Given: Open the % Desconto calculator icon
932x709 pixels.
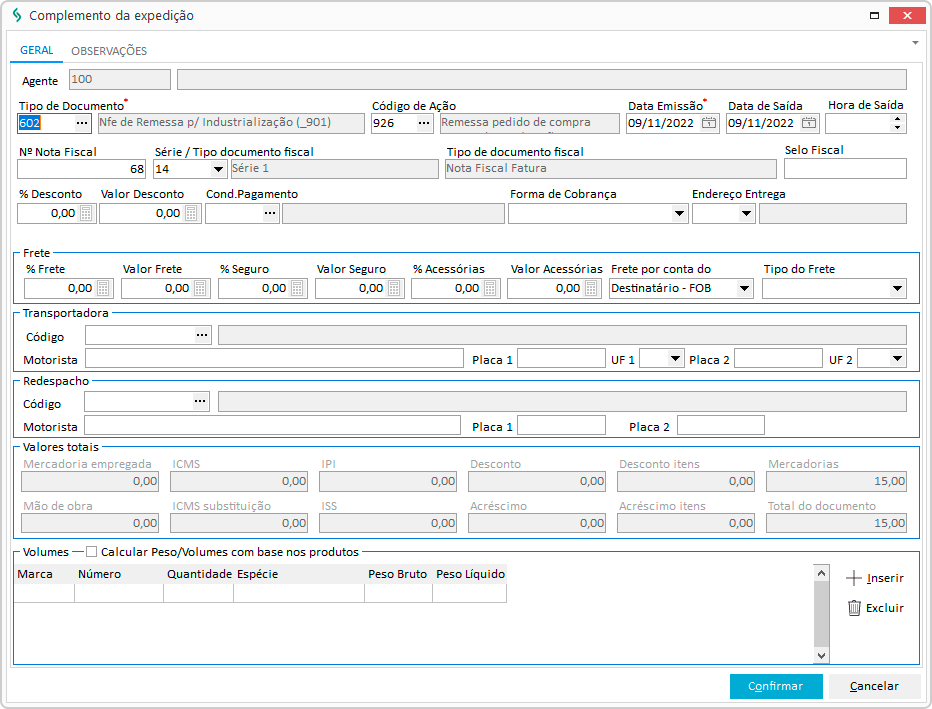Looking at the screenshot, I should (x=87, y=213).
